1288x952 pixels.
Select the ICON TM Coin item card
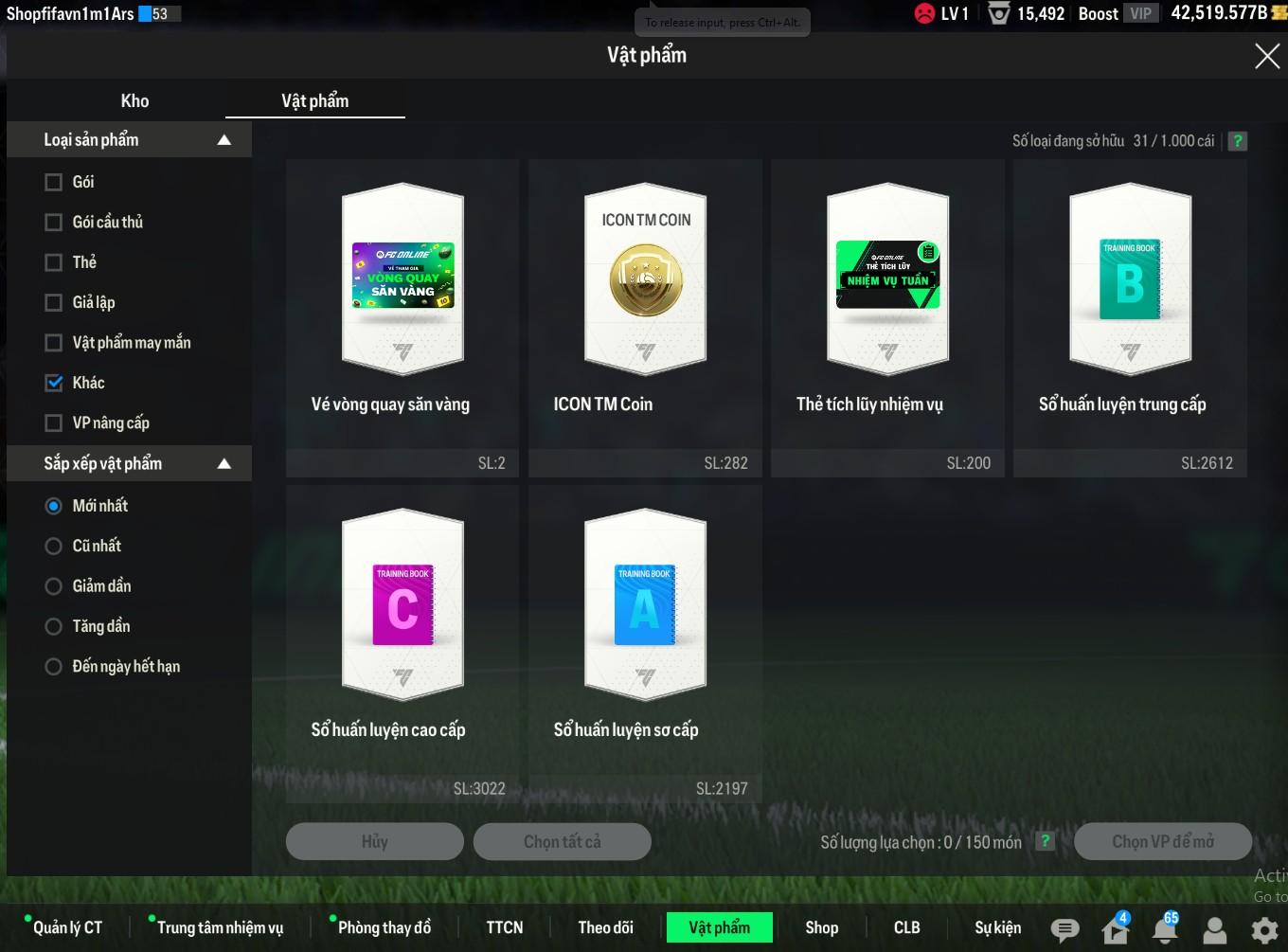point(645,317)
